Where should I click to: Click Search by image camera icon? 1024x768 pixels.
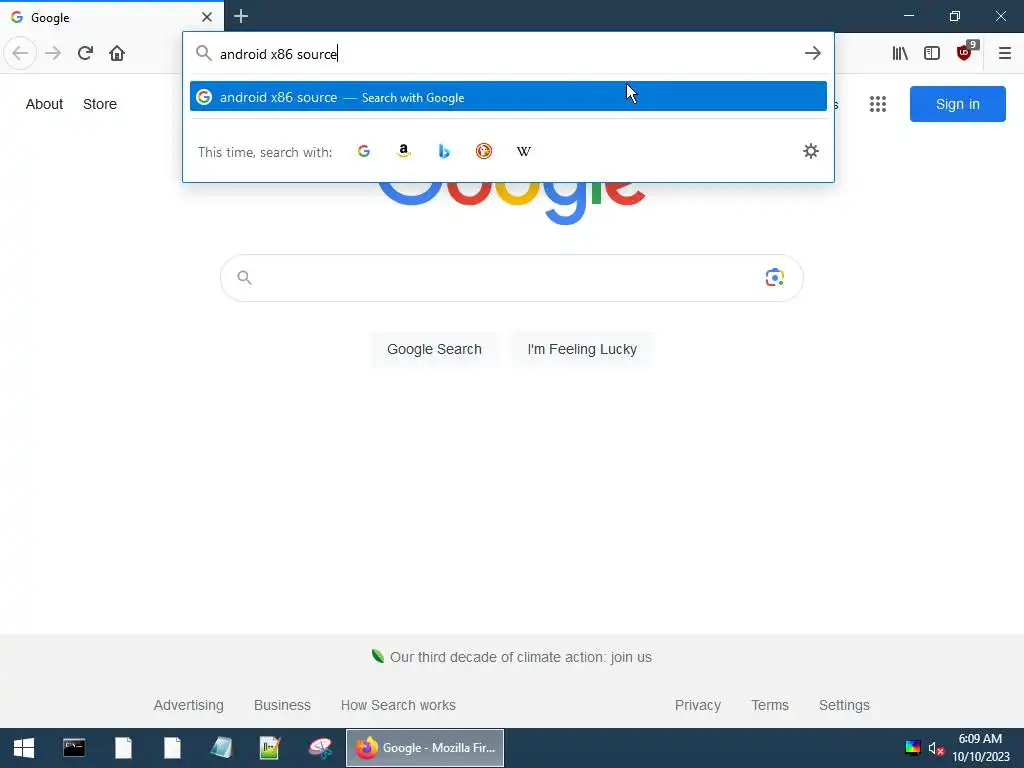pyautogui.click(x=775, y=278)
